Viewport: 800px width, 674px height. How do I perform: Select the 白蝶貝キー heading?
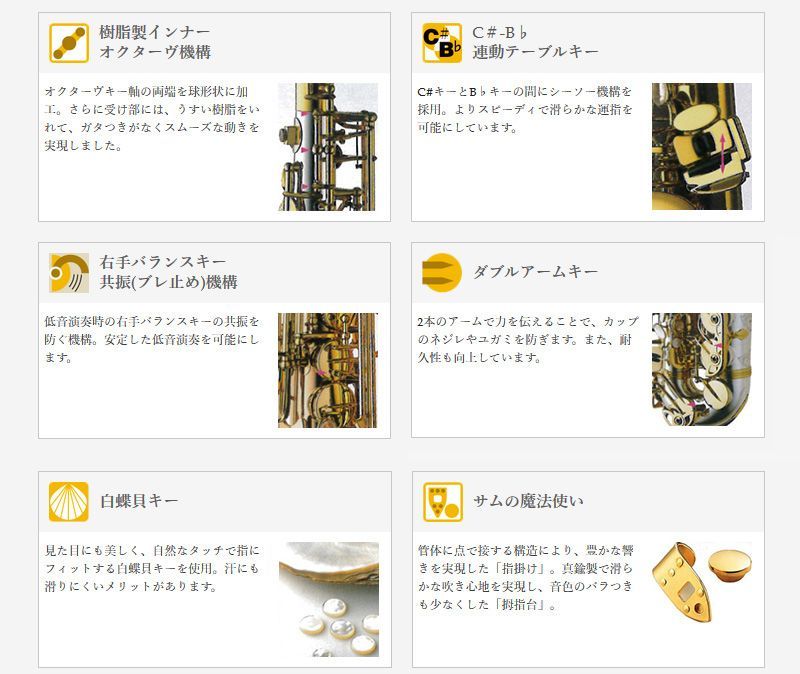[139, 501]
